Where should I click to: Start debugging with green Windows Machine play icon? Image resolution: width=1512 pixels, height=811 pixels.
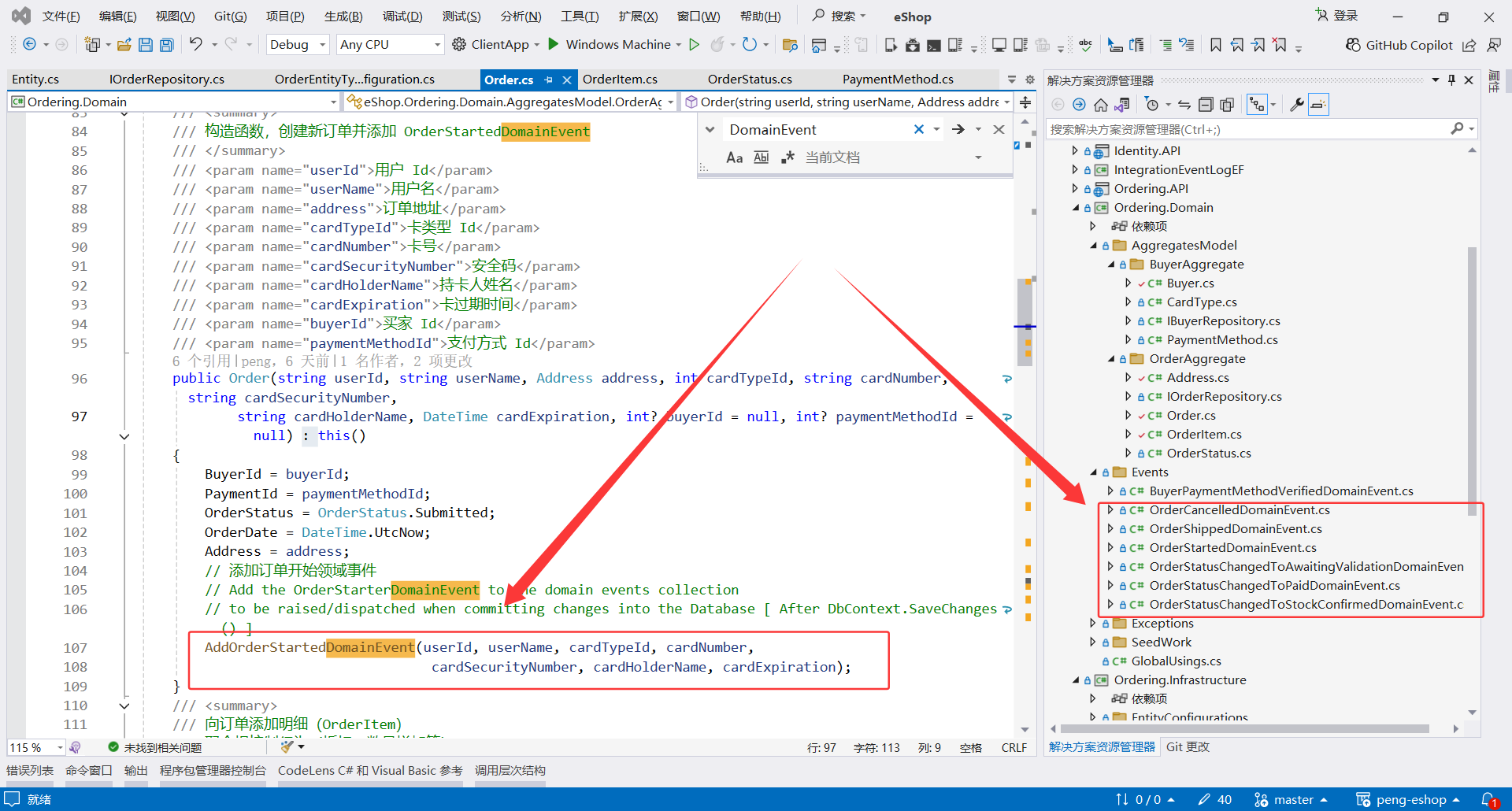pyautogui.click(x=554, y=45)
